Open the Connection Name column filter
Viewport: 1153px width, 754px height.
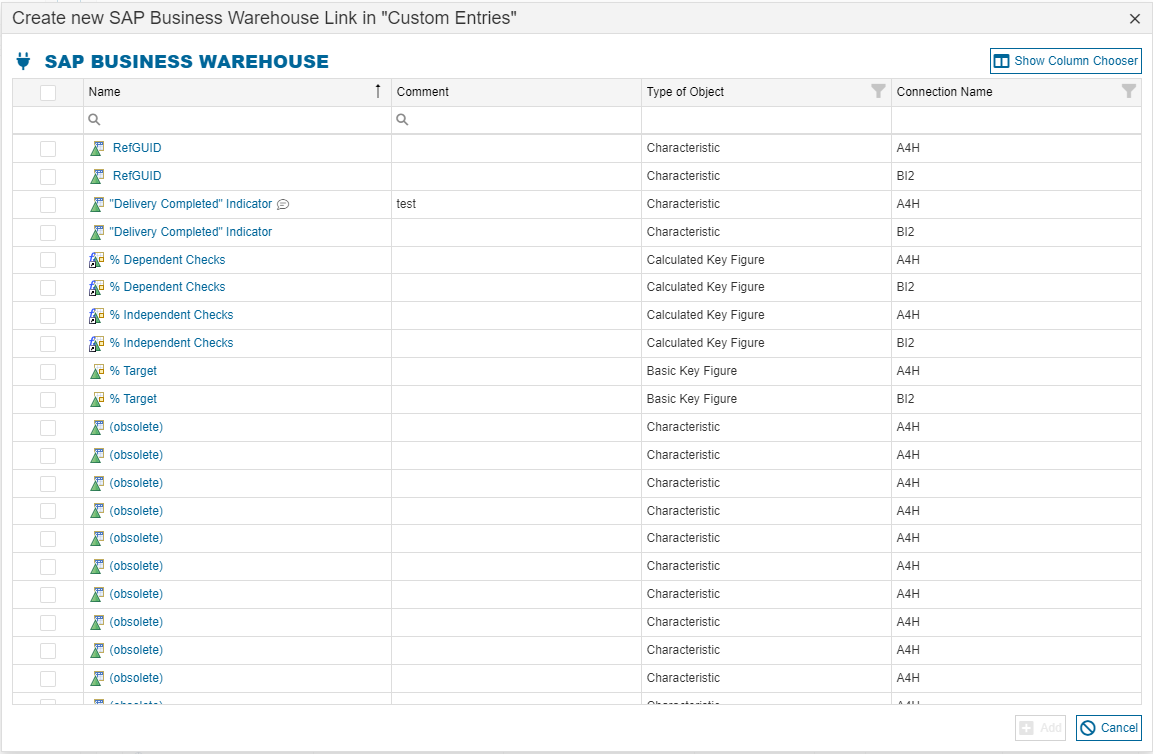(1128, 91)
